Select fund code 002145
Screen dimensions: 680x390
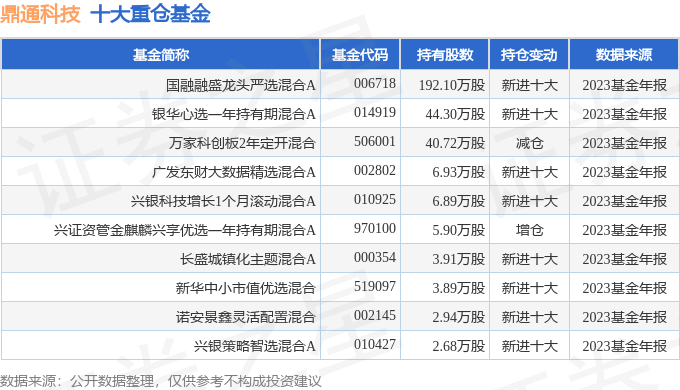(375, 316)
